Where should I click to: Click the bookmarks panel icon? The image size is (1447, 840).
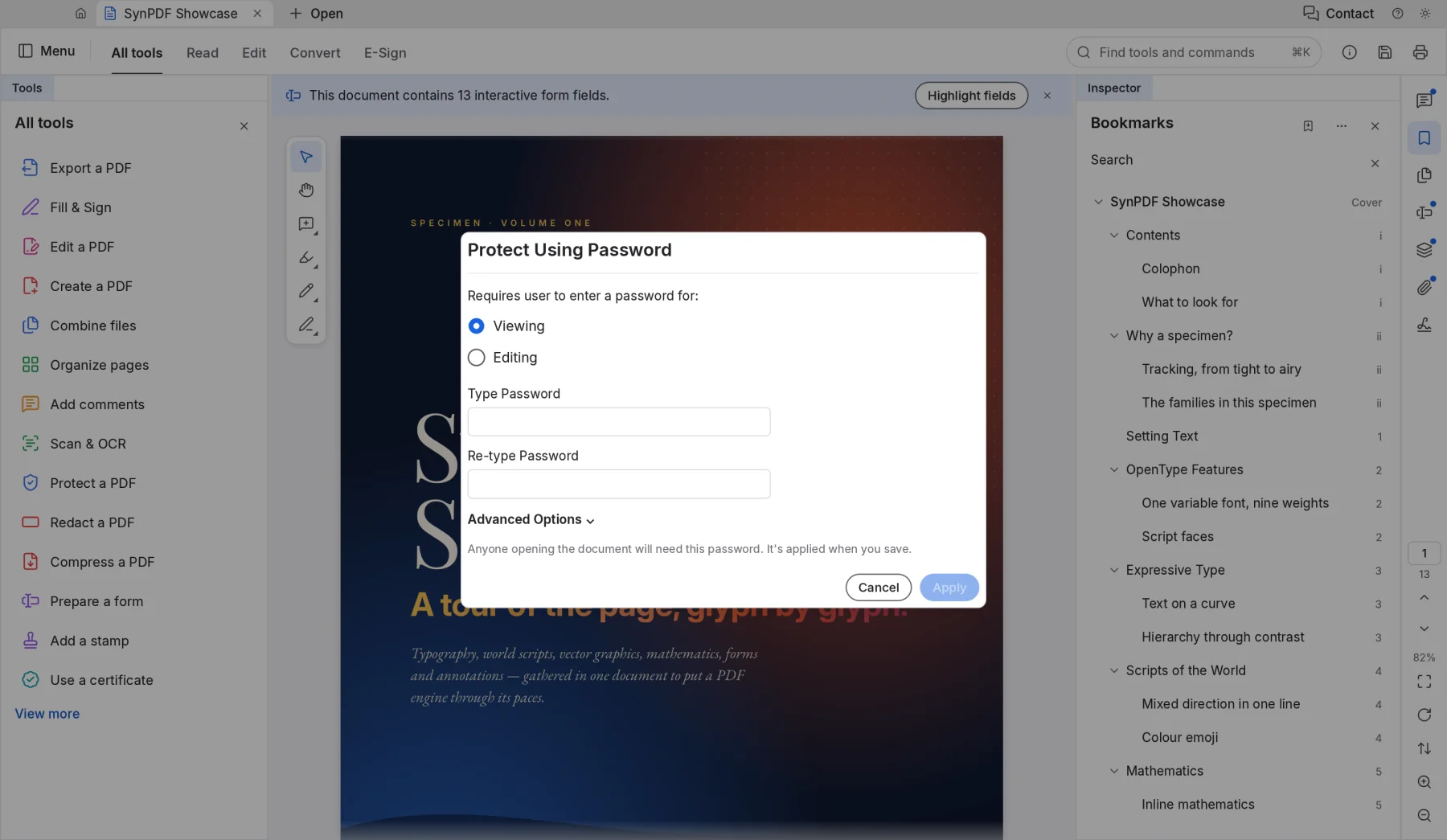coord(1424,138)
